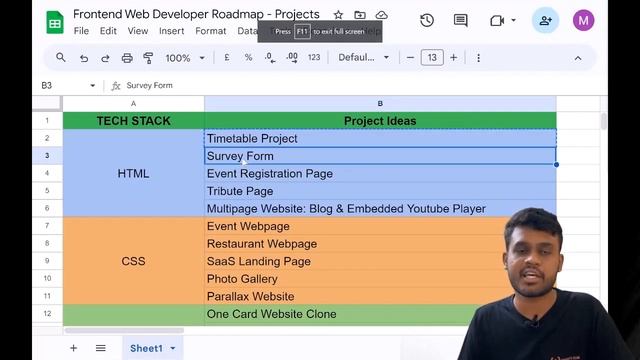Format cell as percent

248,58
